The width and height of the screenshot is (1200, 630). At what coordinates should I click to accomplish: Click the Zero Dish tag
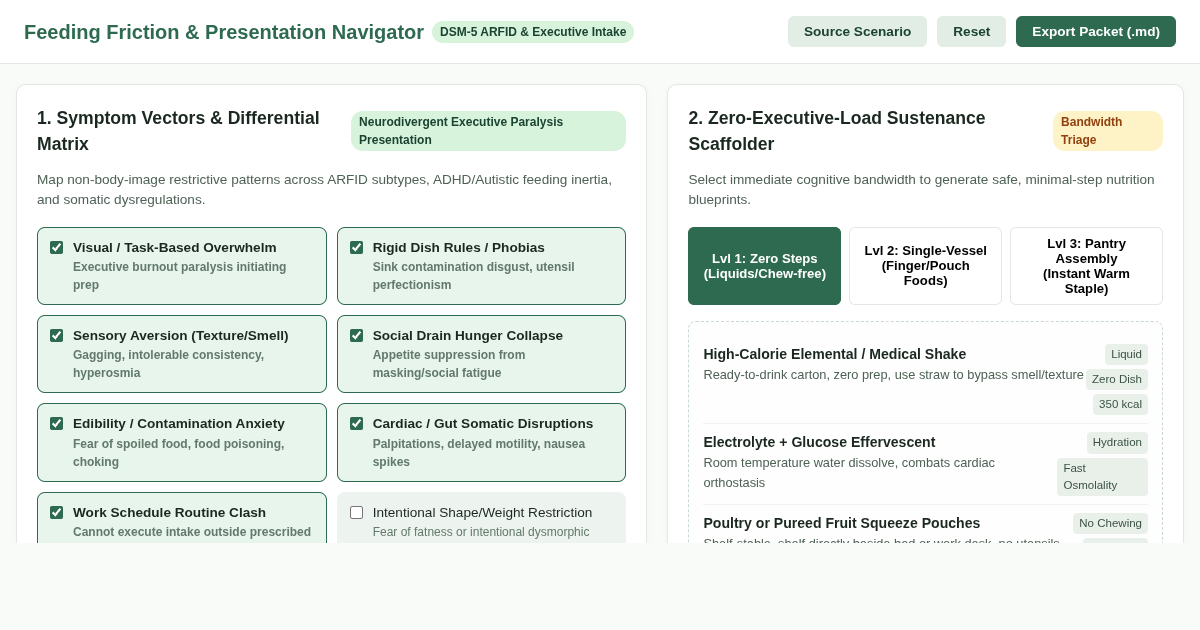[1117, 379]
